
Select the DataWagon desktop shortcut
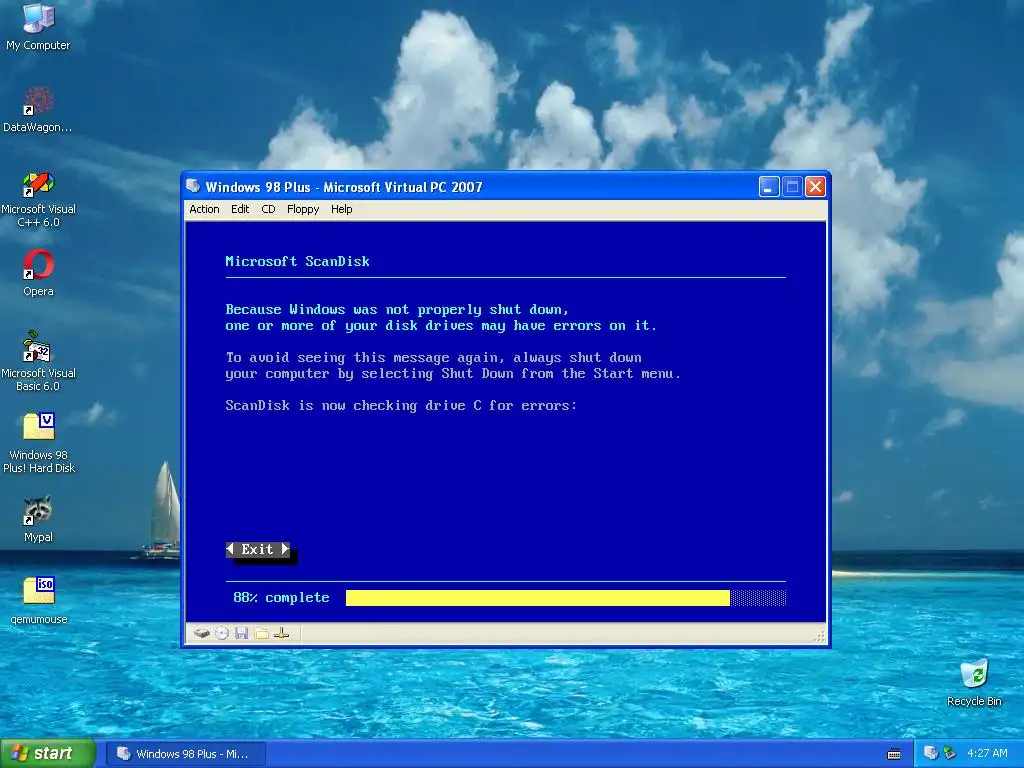click(38, 109)
